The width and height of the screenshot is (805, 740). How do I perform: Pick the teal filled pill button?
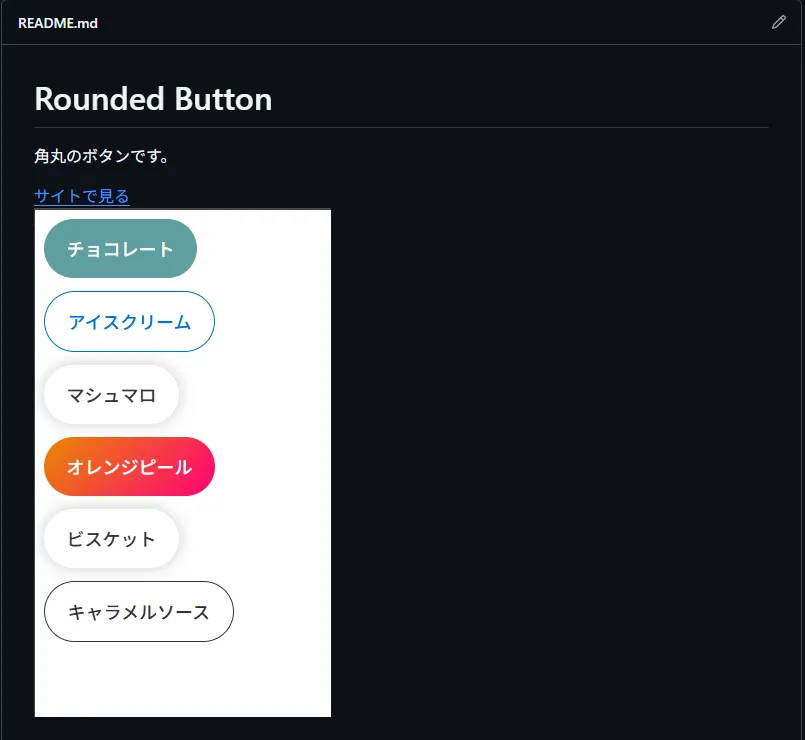(x=120, y=249)
